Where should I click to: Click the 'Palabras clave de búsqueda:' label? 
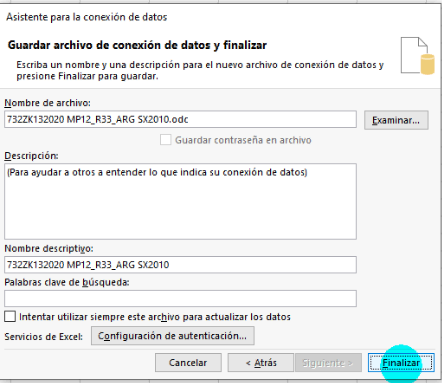coord(67,282)
